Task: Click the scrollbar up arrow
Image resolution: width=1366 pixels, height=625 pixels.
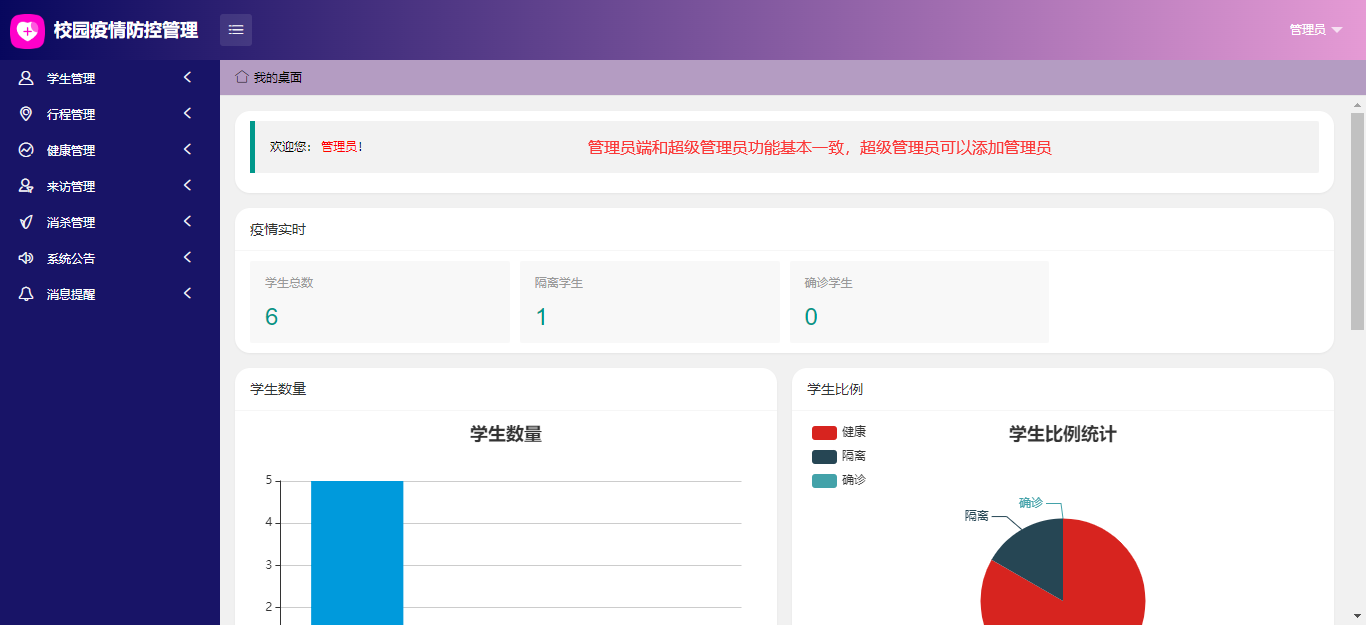Action: [x=1357, y=104]
